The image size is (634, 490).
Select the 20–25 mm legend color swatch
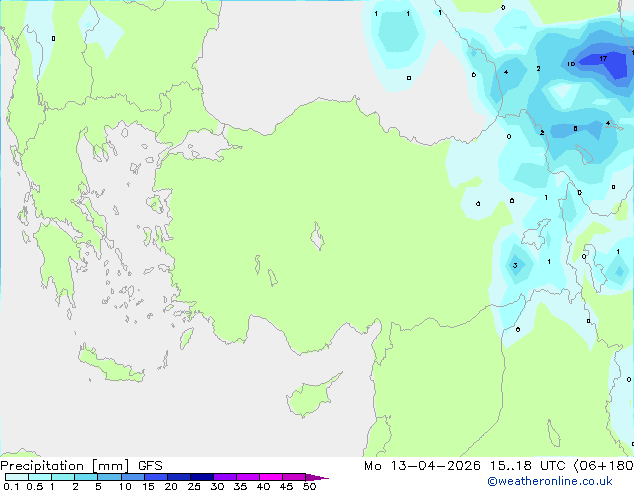click(179, 477)
